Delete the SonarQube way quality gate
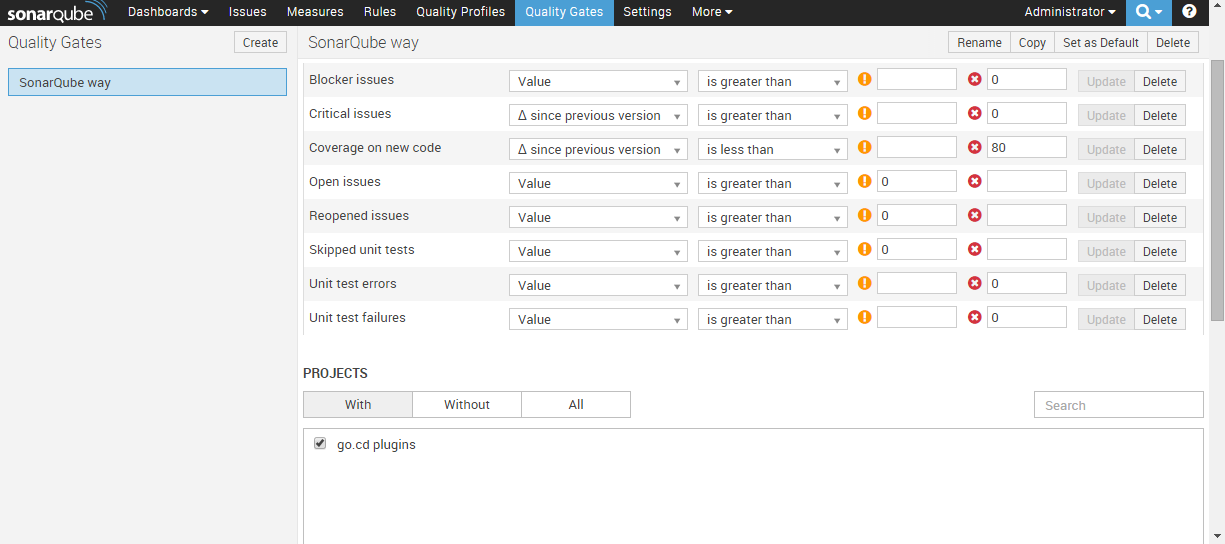This screenshot has height=544, width=1225. pyautogui.click(x=1173, y=42)
